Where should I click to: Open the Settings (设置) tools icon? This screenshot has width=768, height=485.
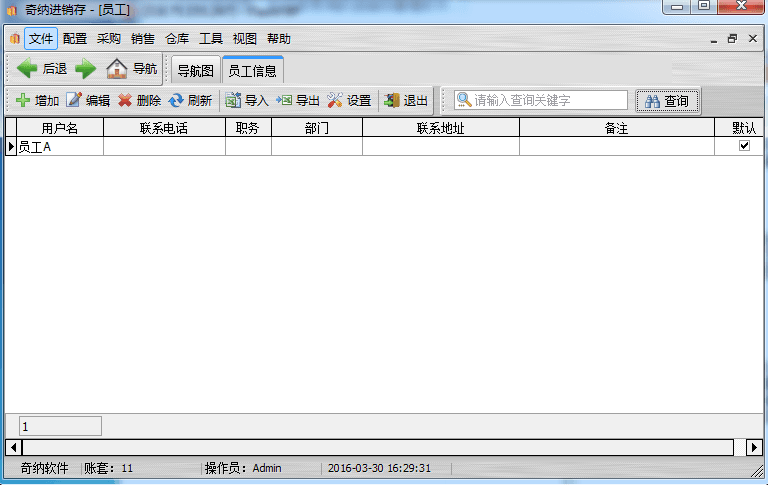(335, 101)
